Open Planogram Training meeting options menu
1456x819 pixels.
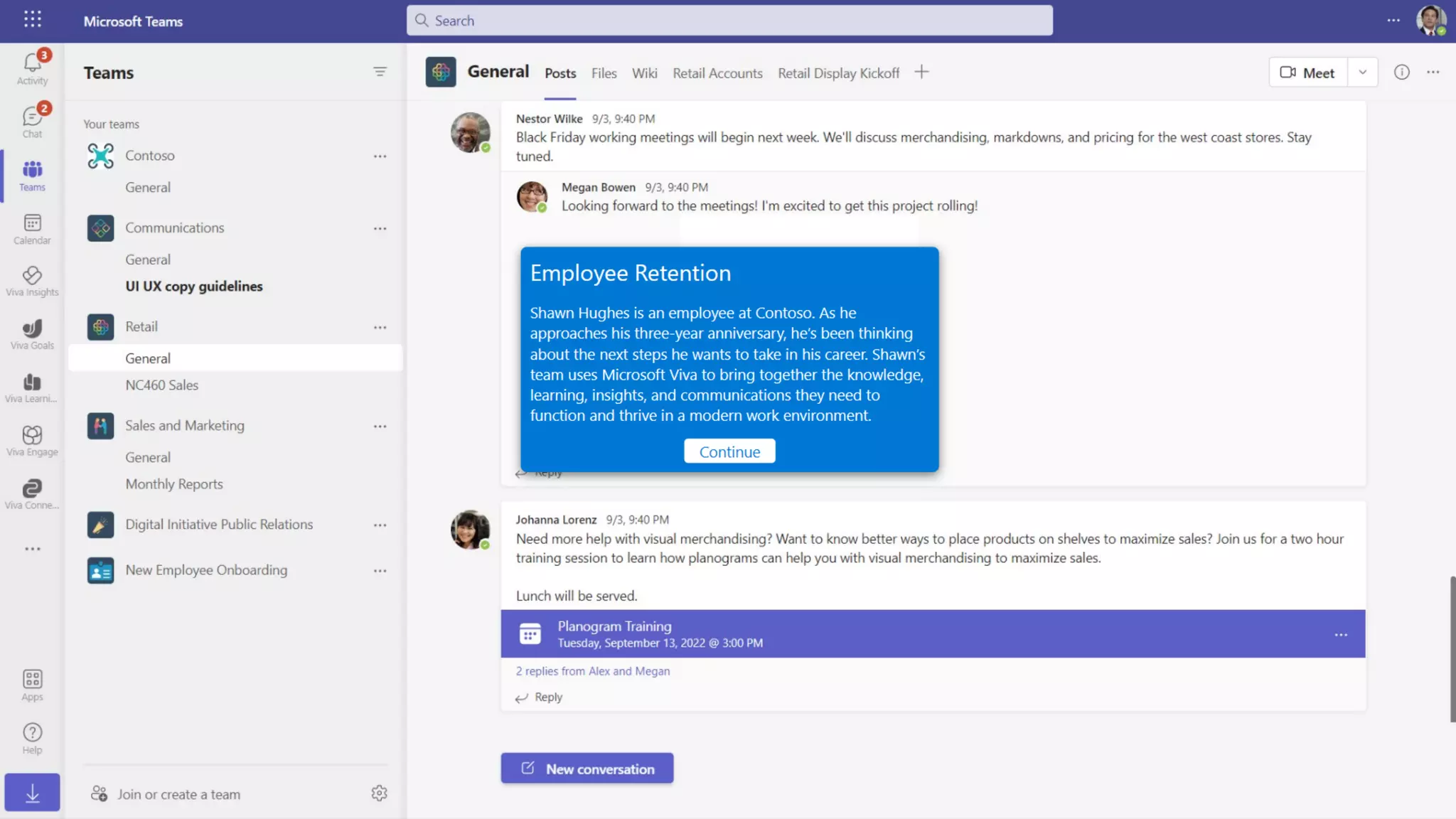(x=1340, y=634)
